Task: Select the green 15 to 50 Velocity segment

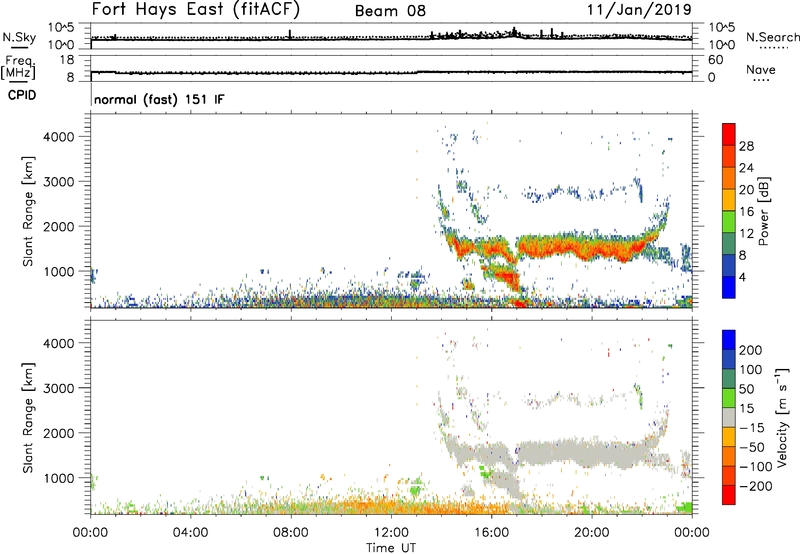Action: [x=729, y=398]
